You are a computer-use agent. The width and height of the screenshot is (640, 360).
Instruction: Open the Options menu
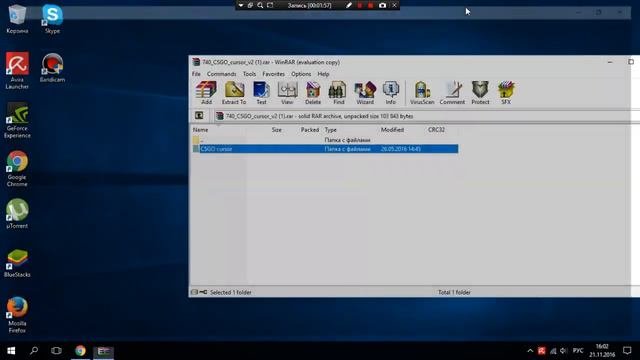(301, 74)
